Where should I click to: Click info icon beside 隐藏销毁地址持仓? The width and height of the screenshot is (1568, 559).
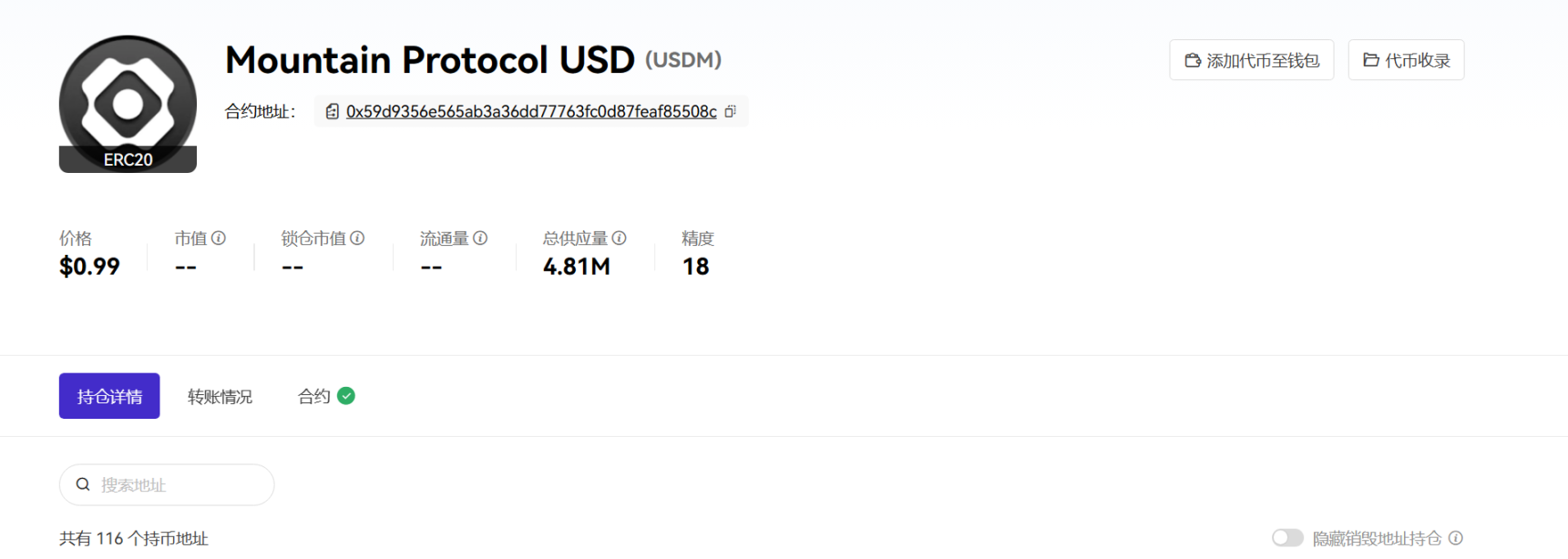(1456, 538)
